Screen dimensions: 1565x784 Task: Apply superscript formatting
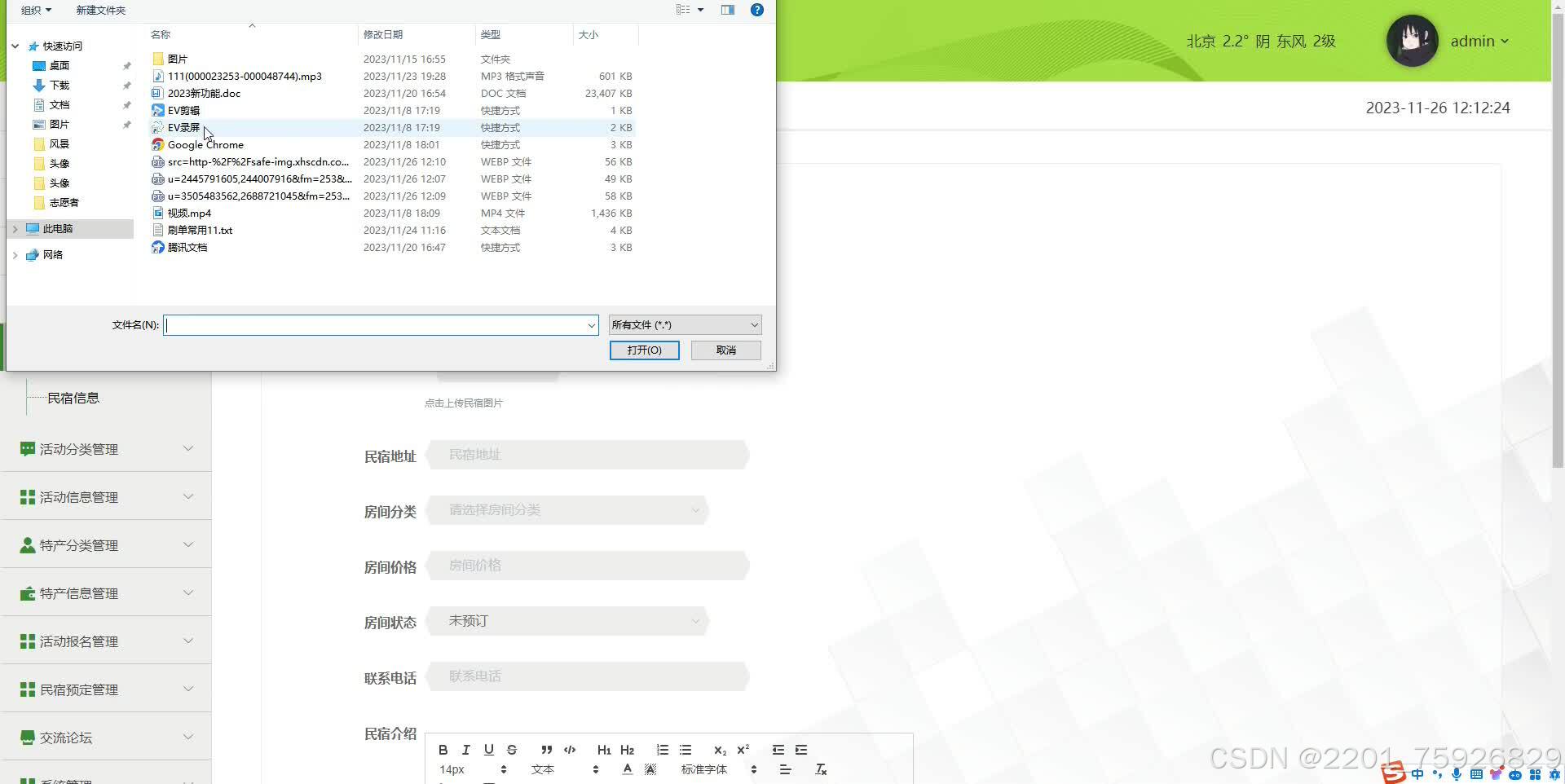click(743, 750)
